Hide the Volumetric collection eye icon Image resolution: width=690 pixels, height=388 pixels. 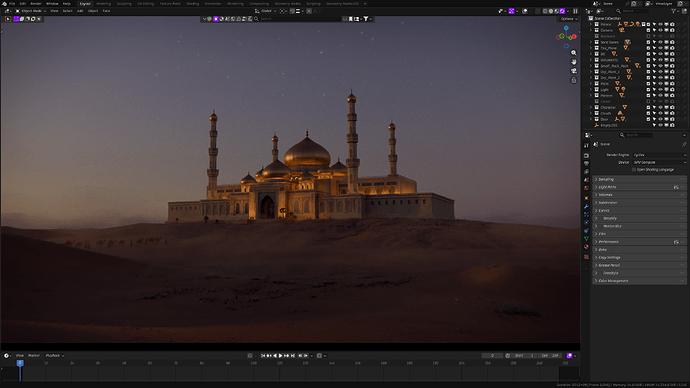pyautogui.click(x=661, y=60)
